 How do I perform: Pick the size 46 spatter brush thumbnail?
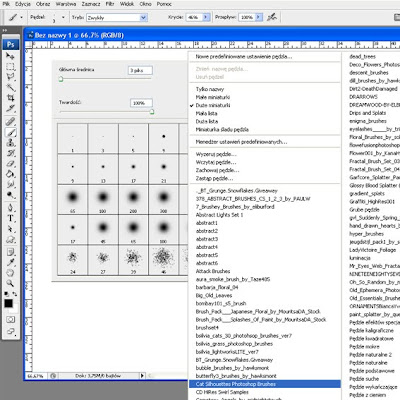163,260
